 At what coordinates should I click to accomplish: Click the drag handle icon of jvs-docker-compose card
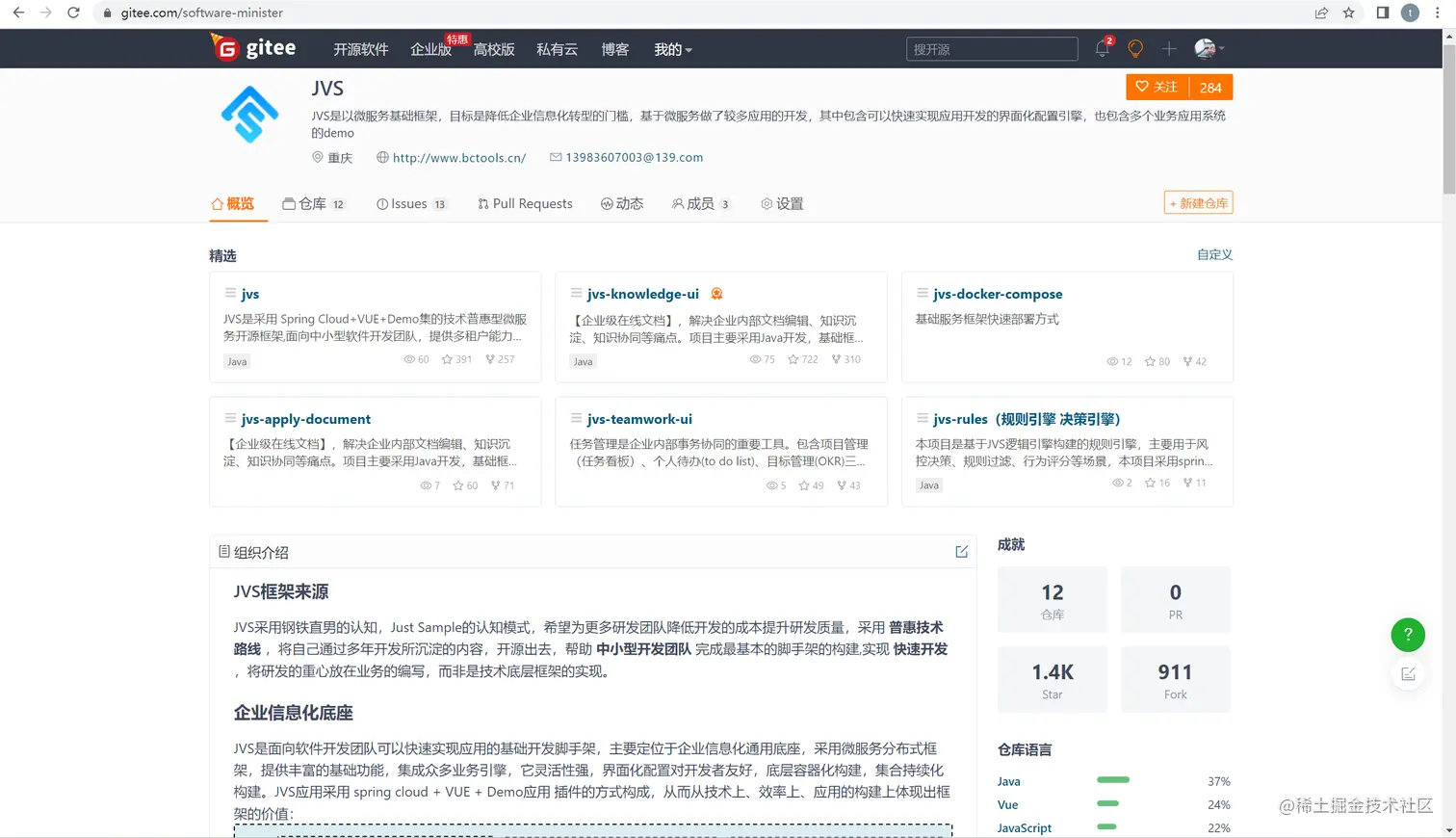[923, 293]
